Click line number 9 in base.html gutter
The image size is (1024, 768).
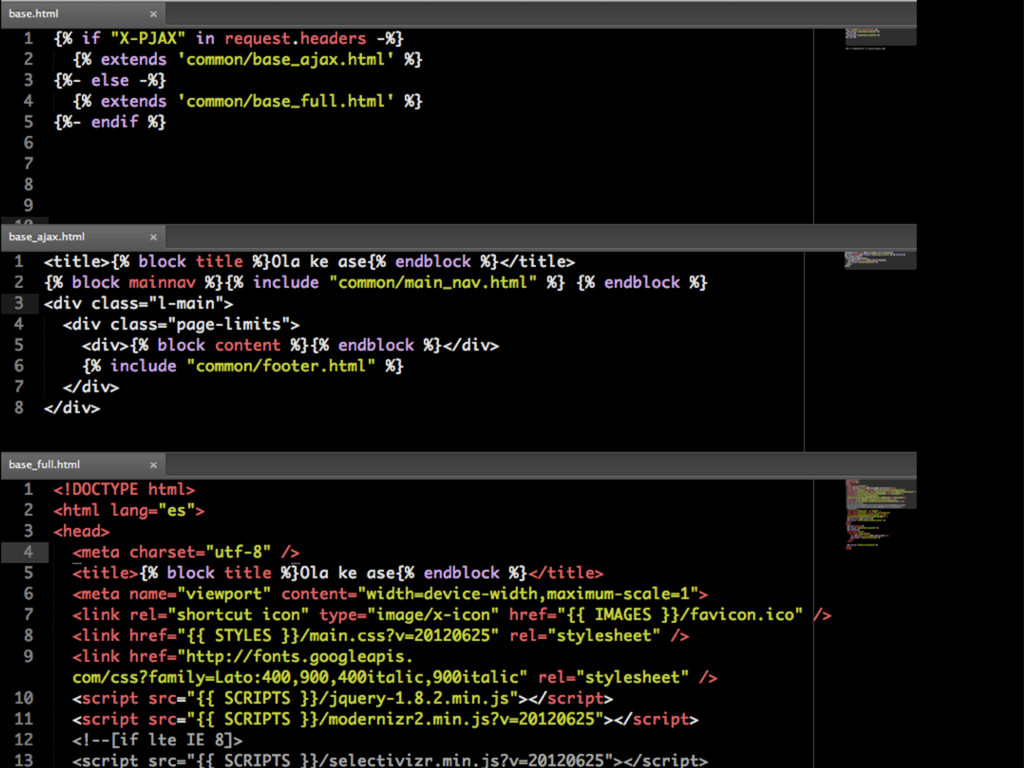pos(28,205)
